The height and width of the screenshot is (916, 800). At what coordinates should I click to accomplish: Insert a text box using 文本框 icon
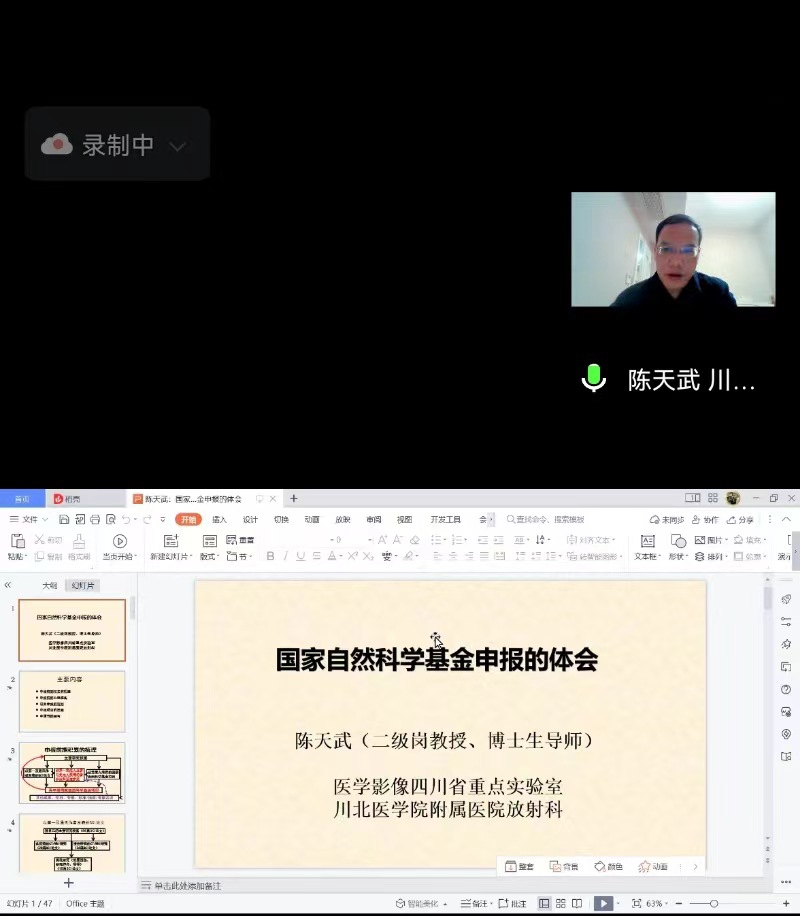(647, 541)
